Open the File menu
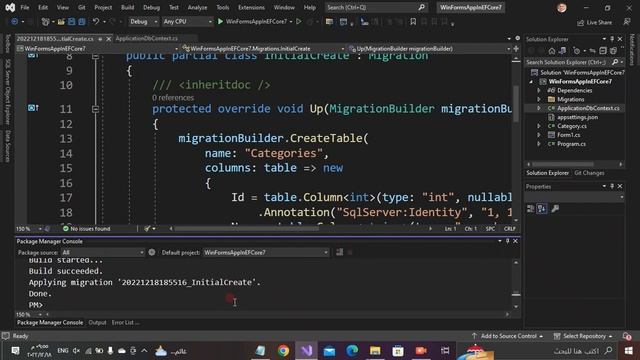 tap(25, 7)
